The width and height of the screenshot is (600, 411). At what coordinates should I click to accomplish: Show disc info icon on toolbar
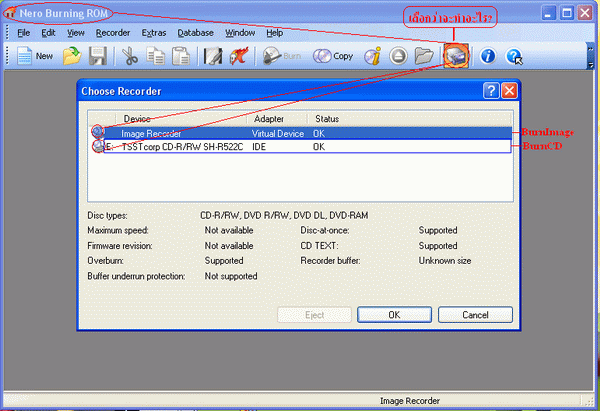click(x=372, y=56)
